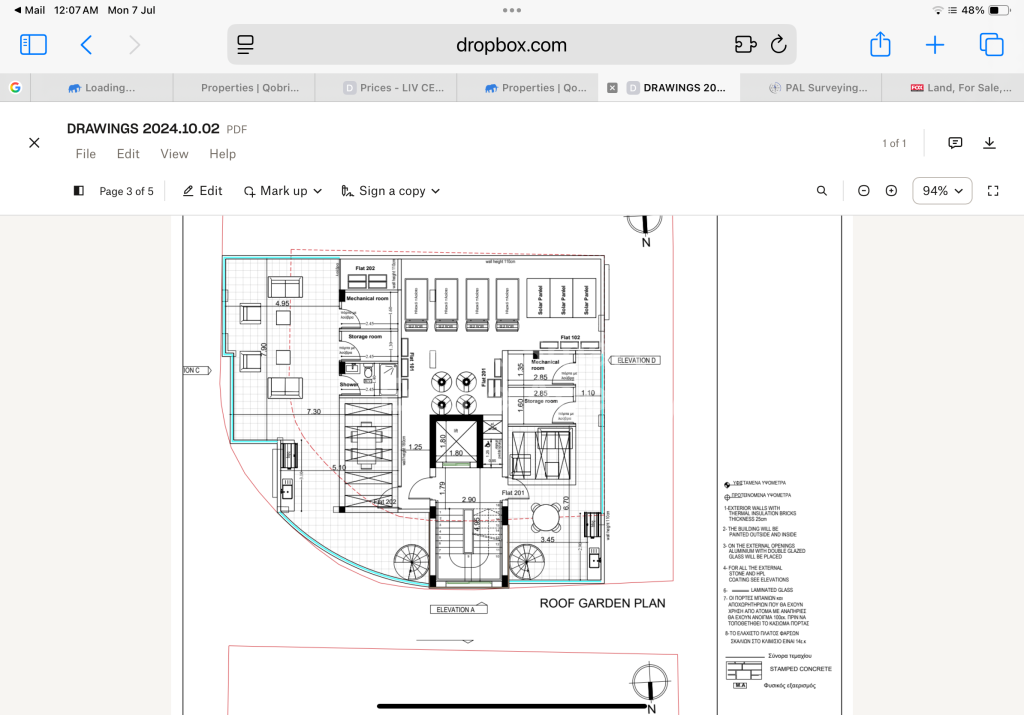This screenshot has height=715, width=1024.
Task: Click the Edit PDF button
Action: 202,191
